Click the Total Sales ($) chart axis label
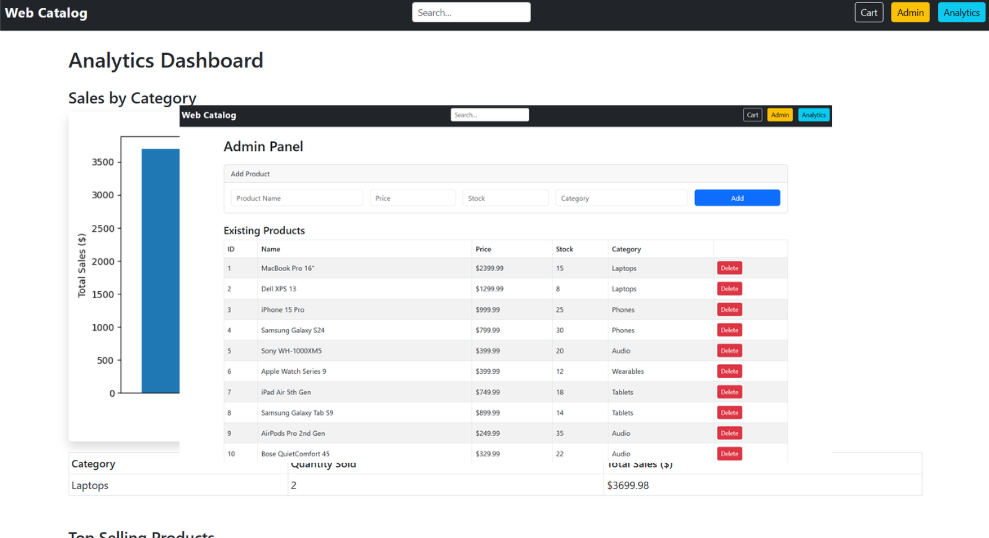The height and width of the screenshot is (538, 989). (x=81, y=266)
